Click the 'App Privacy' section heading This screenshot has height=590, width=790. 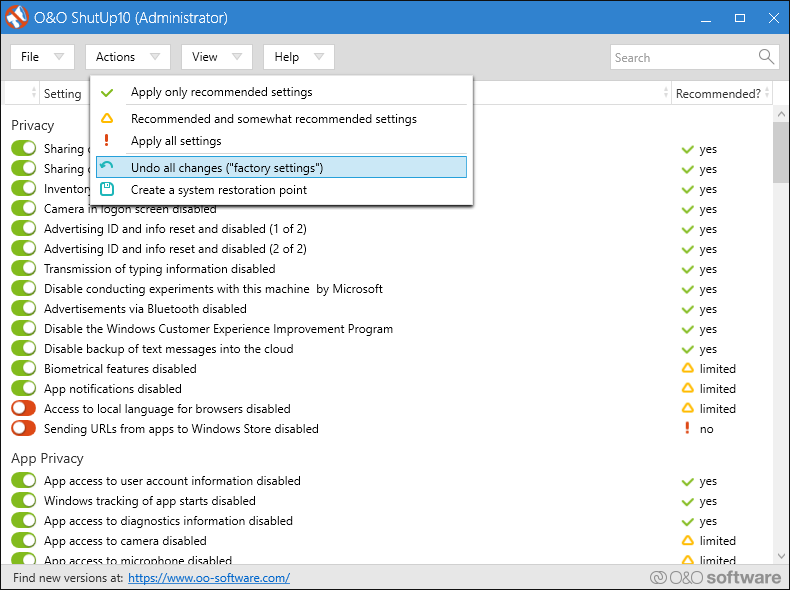pos(47,458)
